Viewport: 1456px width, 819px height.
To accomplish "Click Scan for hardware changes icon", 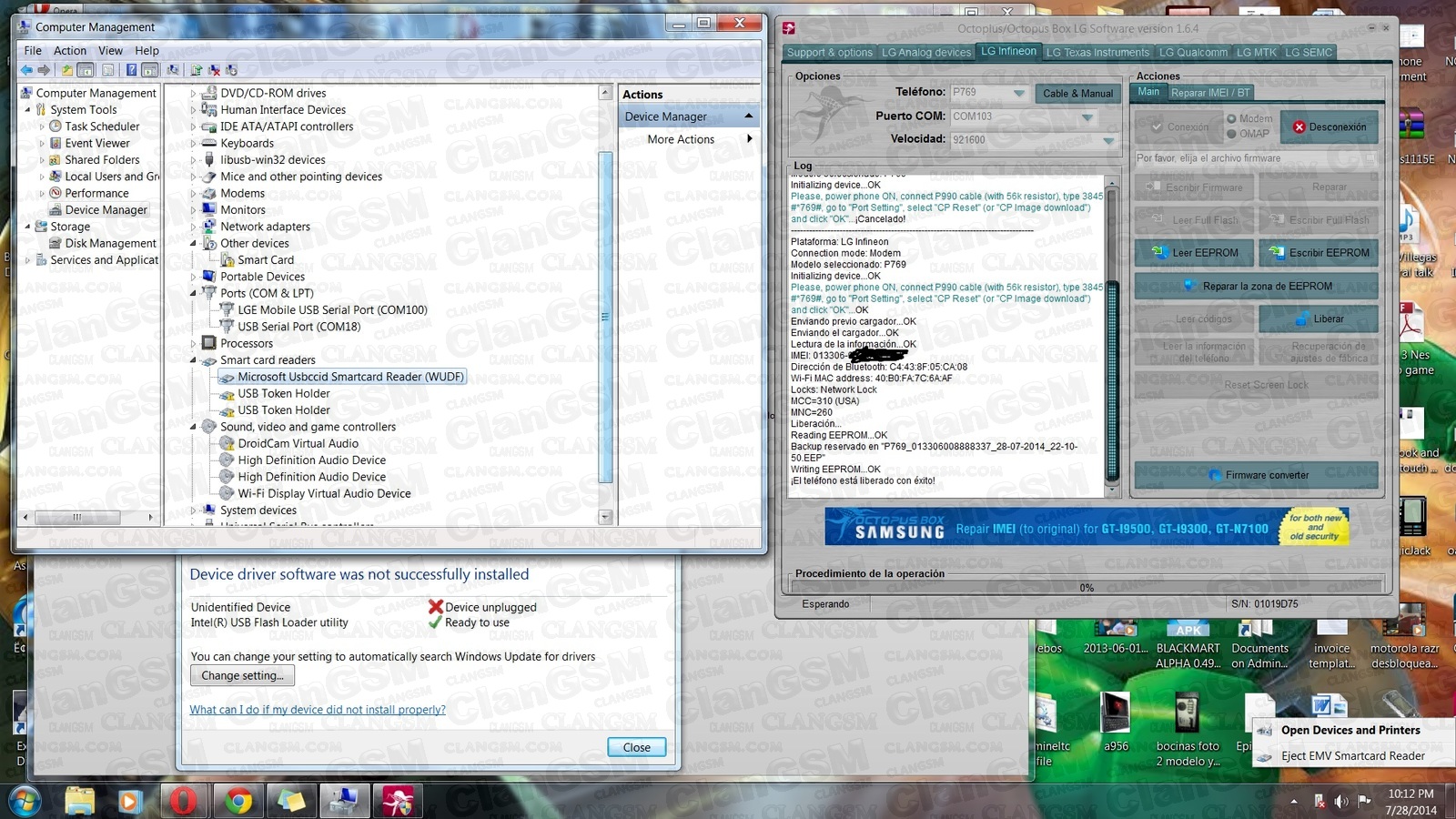I will 173,70.
